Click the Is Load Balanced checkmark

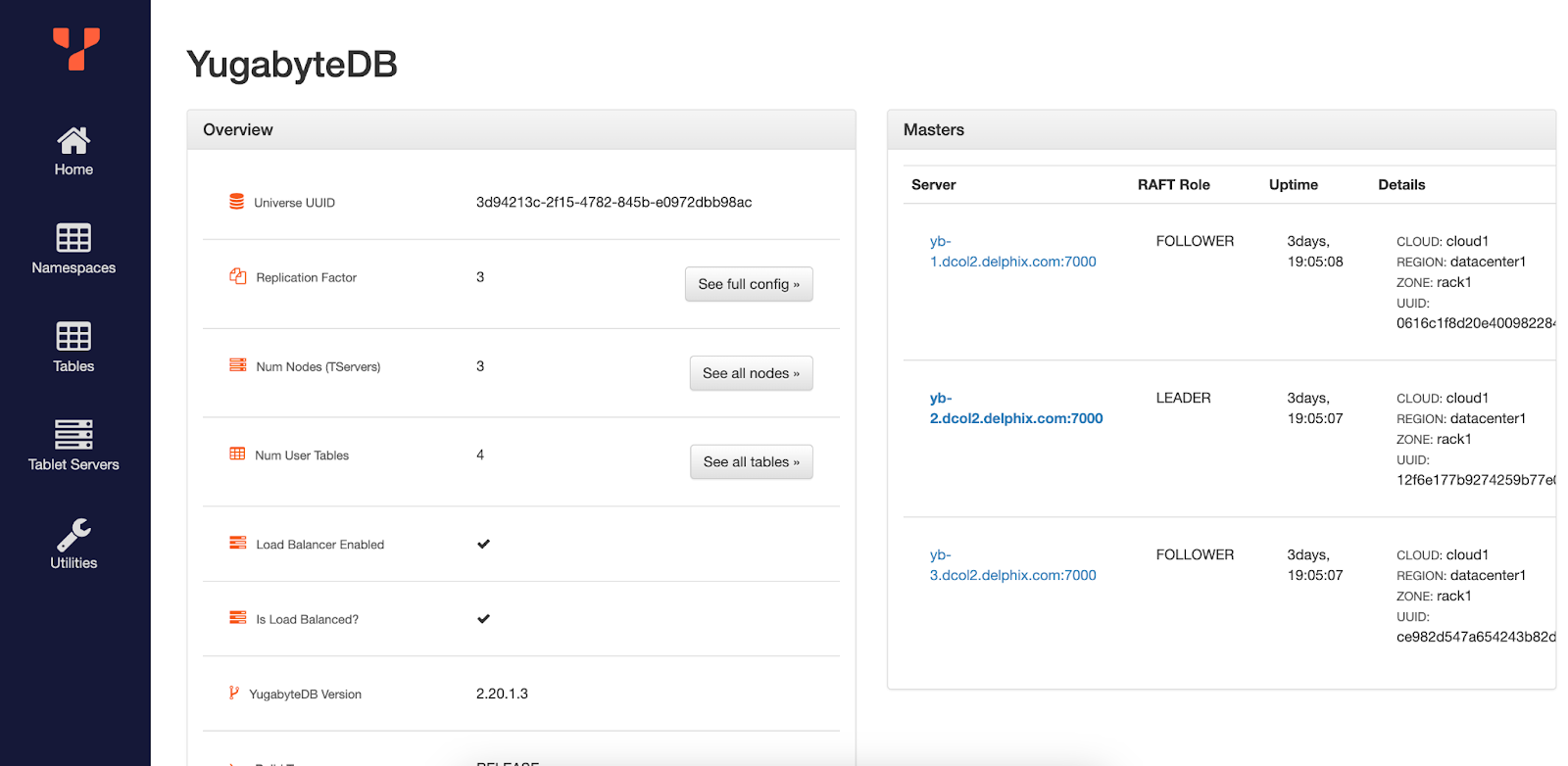click(x=483, y=619)
